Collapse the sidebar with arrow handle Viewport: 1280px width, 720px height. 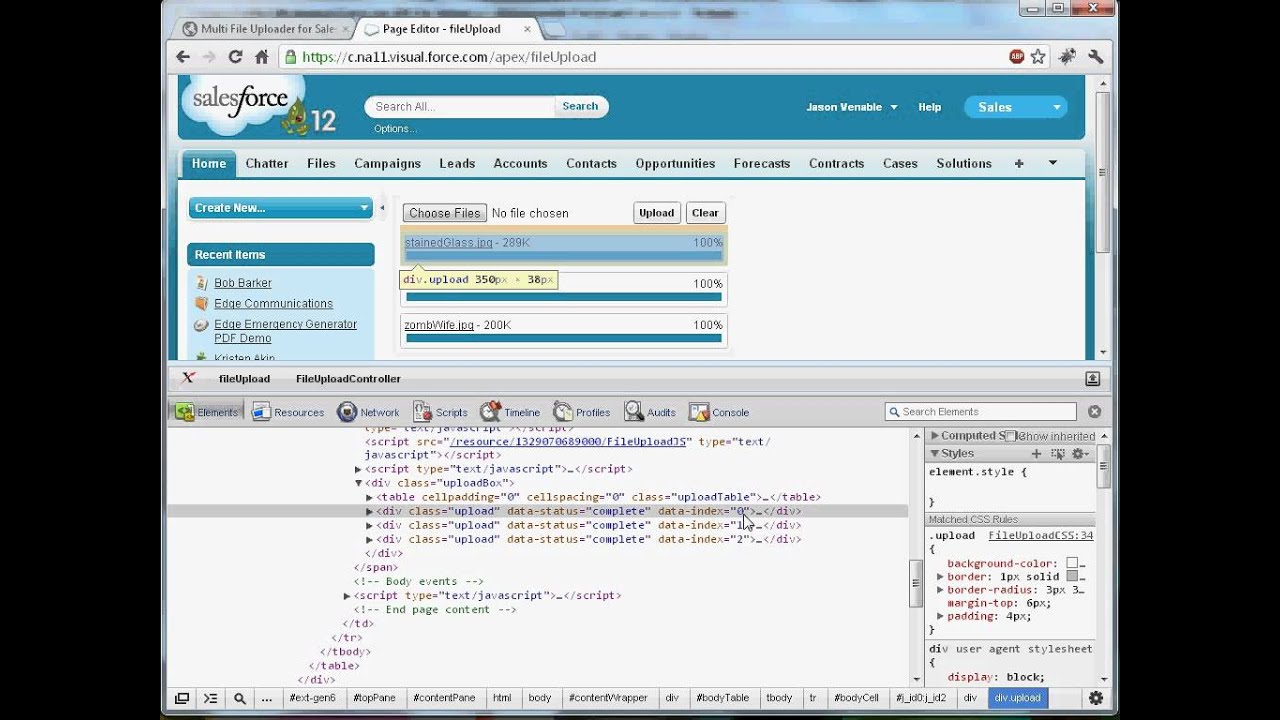click(381, 208)
